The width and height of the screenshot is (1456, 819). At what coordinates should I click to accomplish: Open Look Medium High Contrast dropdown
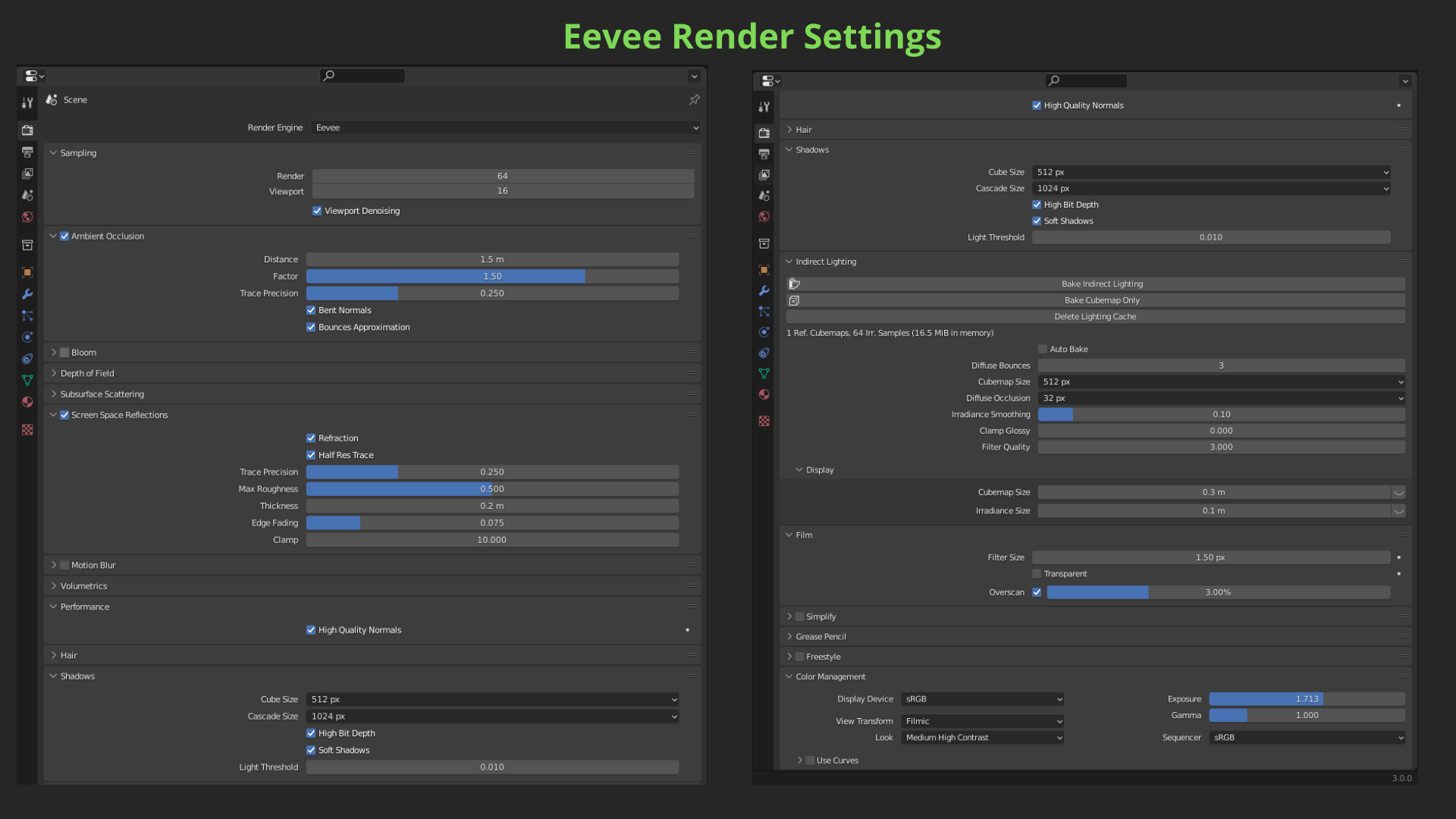982,737
